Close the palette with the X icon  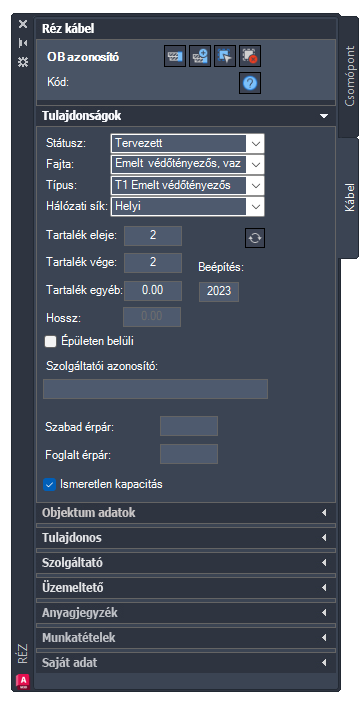[x=22, y=24]
